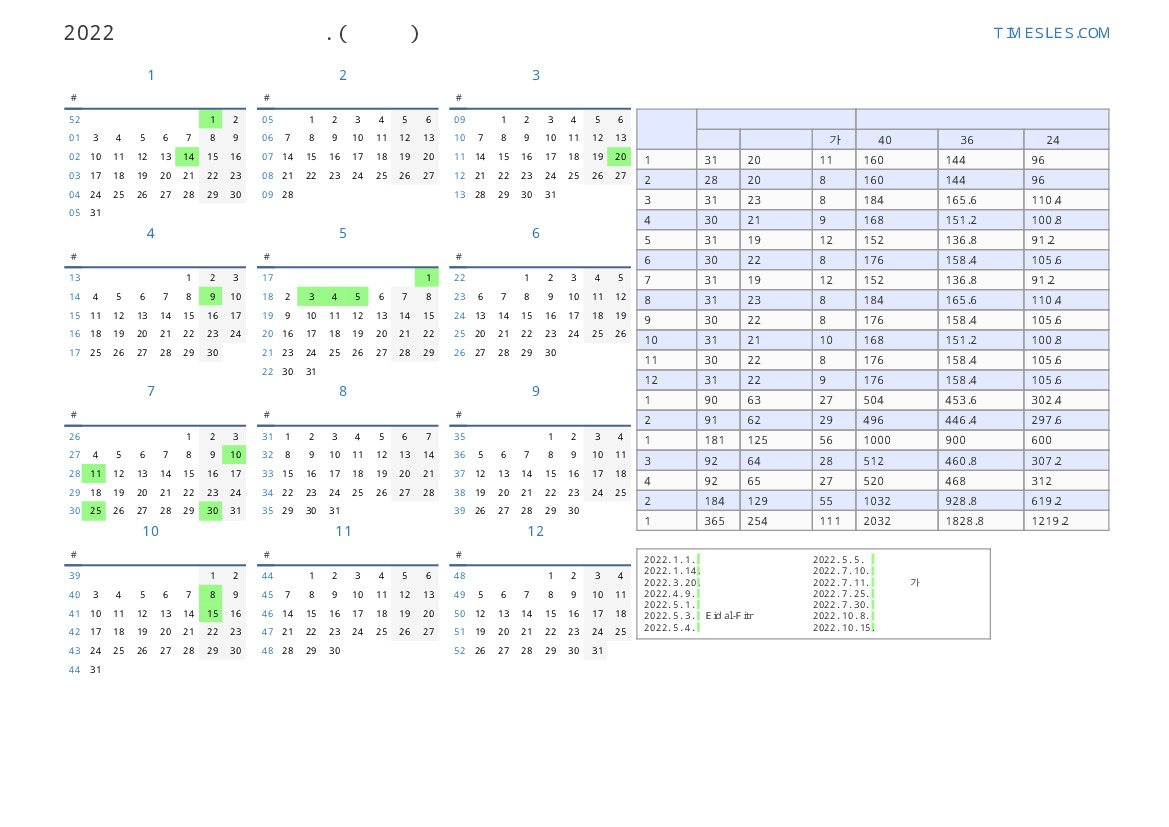Viewport: 1169px width, 827px height.
Task: Select week number 22 in June
Action: click(460, 278)
